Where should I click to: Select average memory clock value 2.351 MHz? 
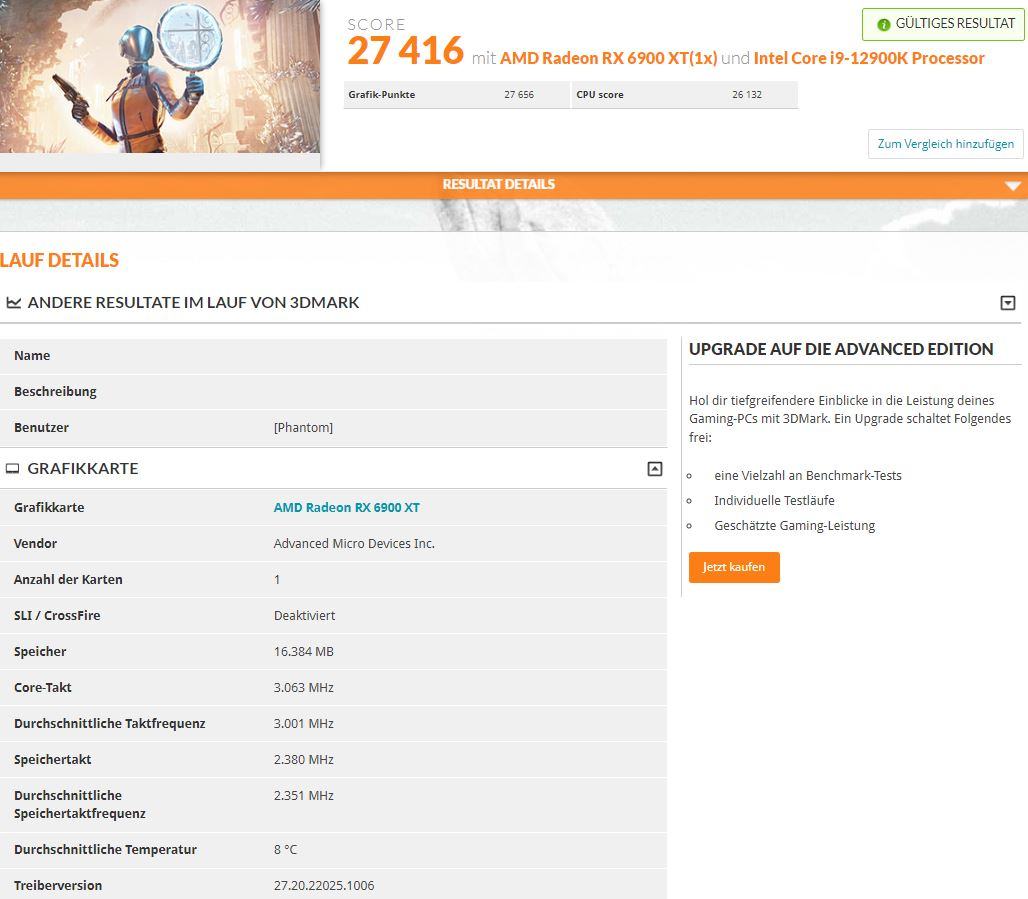pyautogui.click(x=304, y=796)
